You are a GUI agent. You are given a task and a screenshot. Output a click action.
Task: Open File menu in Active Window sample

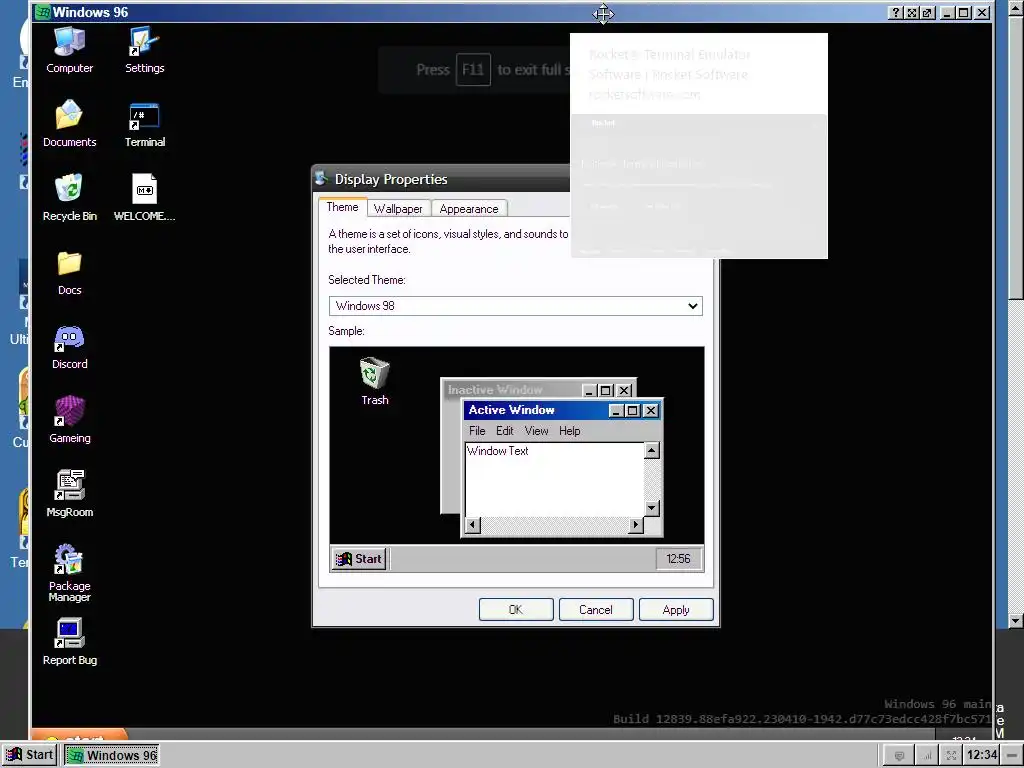tap(477, 431)
